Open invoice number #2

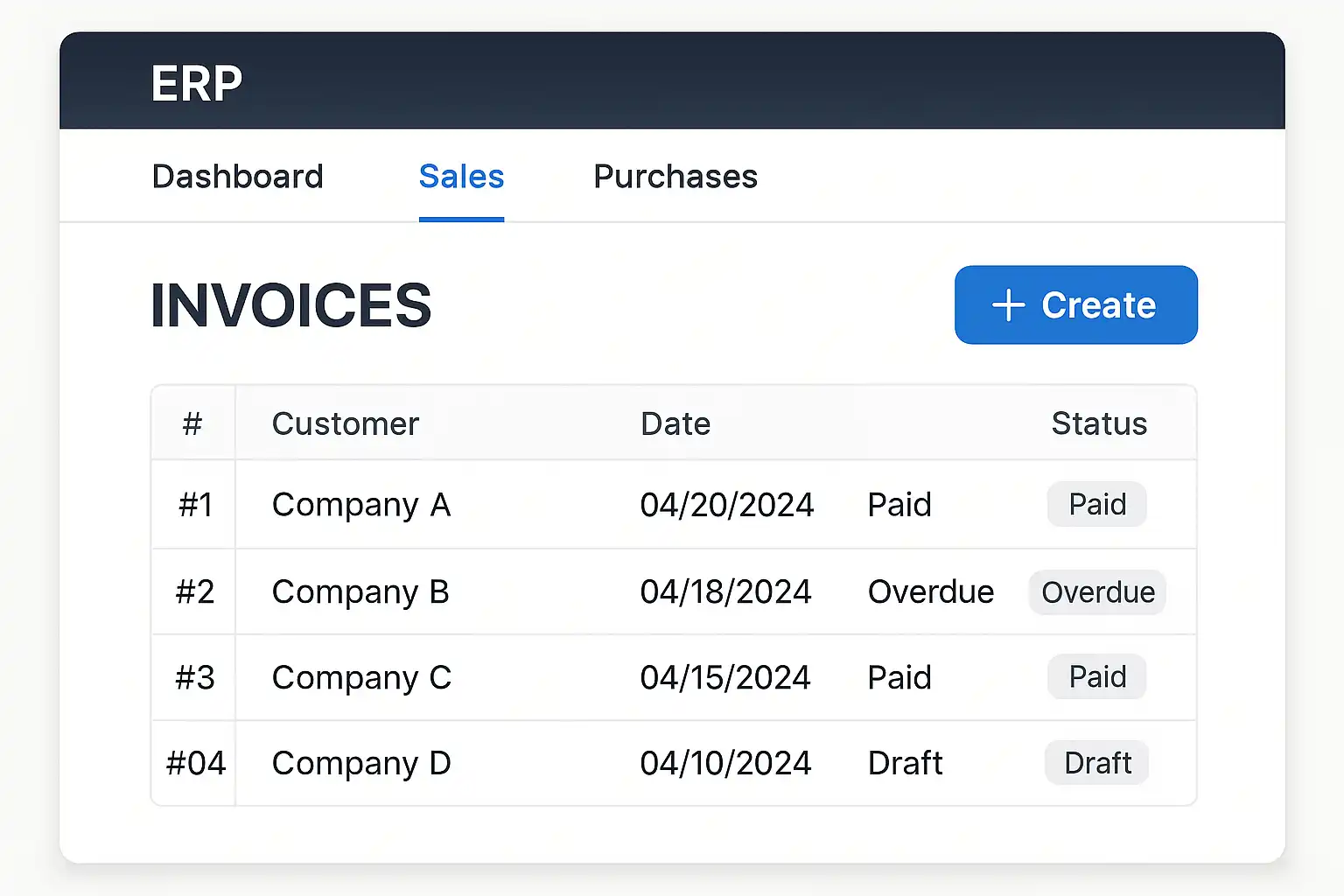(194, 592)
